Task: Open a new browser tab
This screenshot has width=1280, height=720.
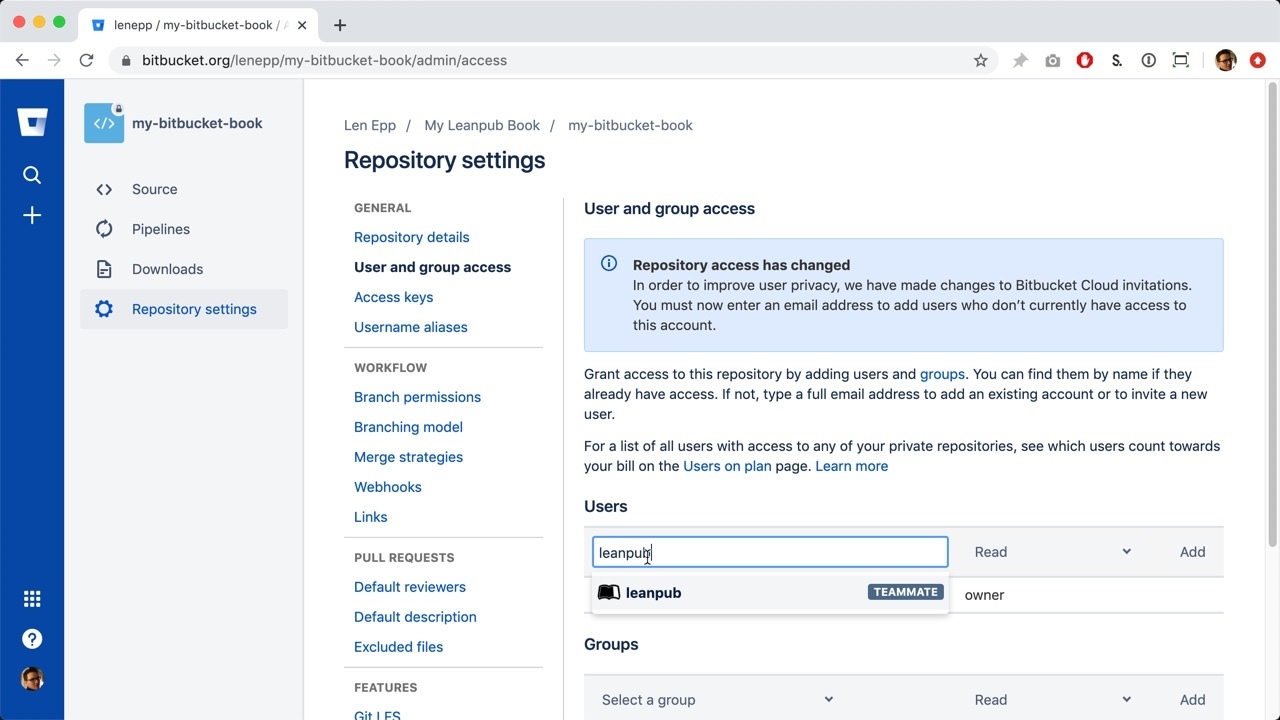Action: 340,25
